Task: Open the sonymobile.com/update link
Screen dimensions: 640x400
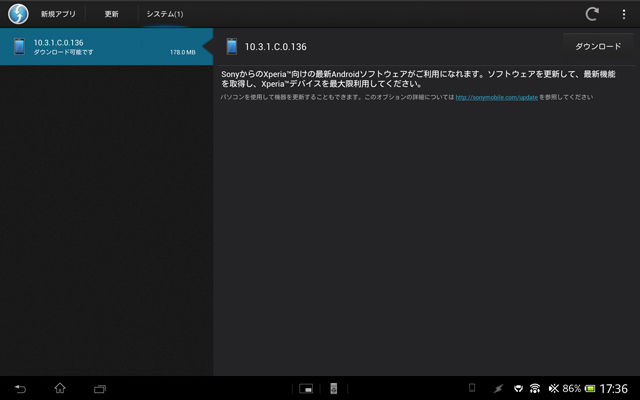Action: pyautogui.click(x=496, y=97)
